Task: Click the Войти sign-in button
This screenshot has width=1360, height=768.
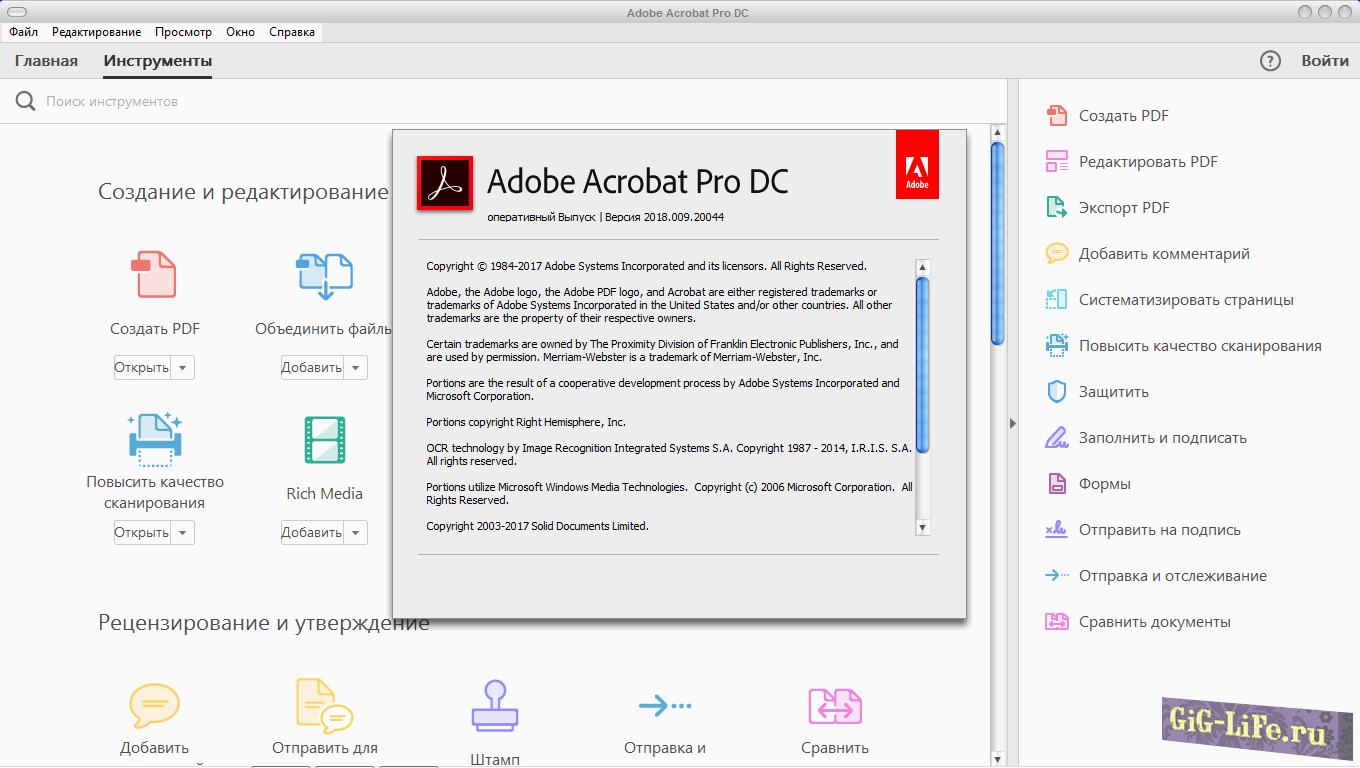Action: pos(1324,61)
